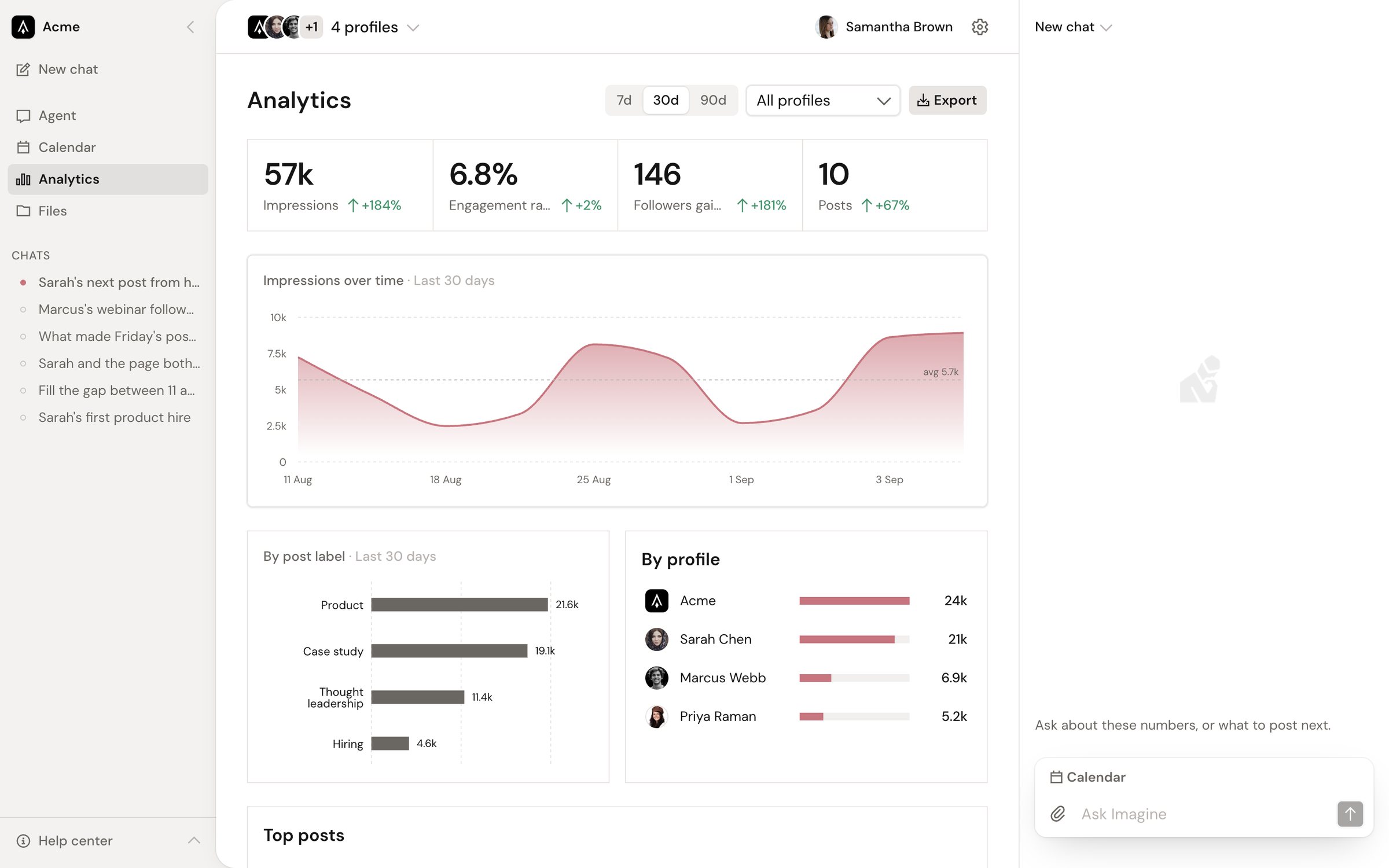Click Sarah Chen's avatar in By profile
This screenshot has width=1389, height=868.
coord(656,639)
